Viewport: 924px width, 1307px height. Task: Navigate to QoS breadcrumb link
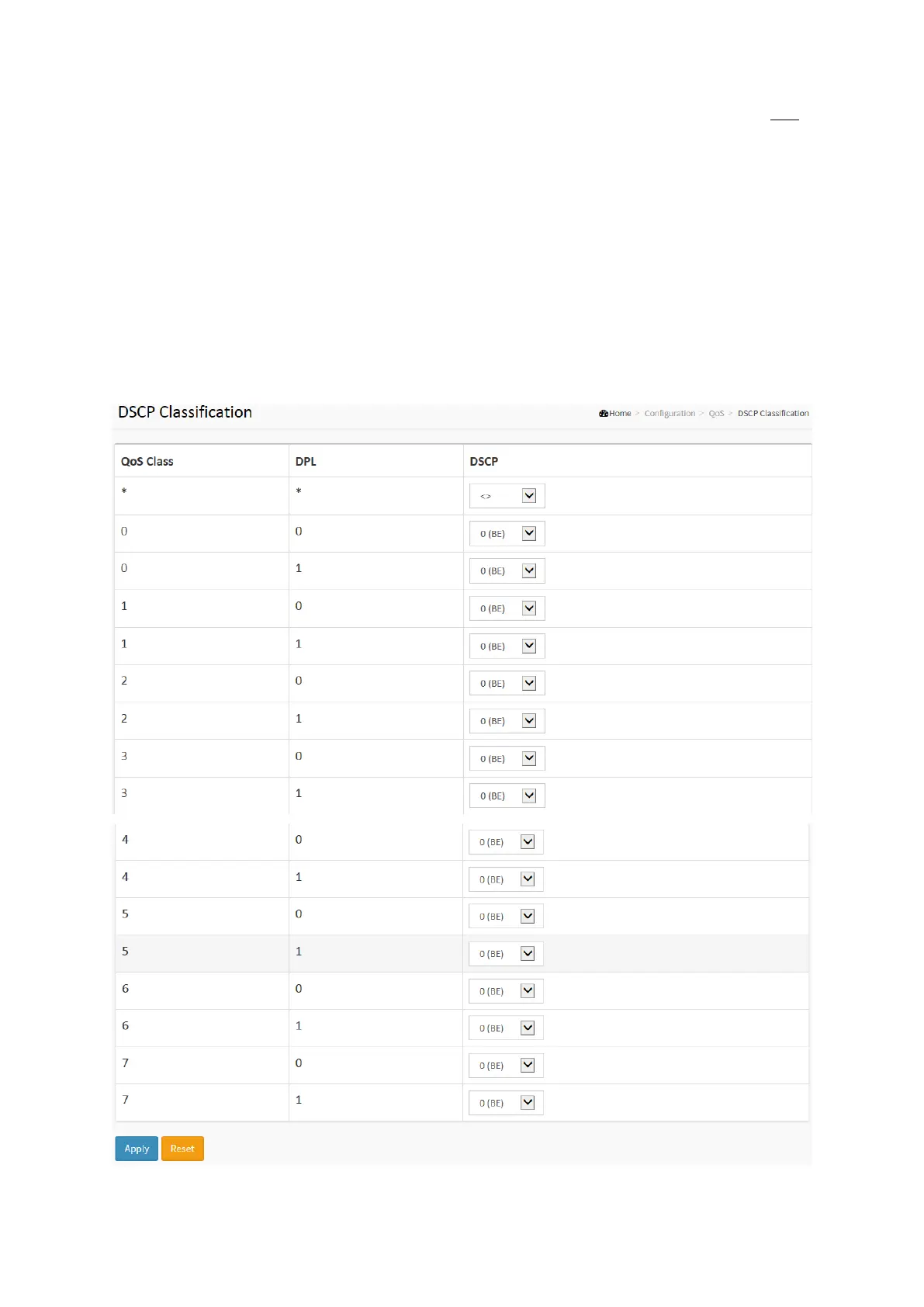coord(716,414)
